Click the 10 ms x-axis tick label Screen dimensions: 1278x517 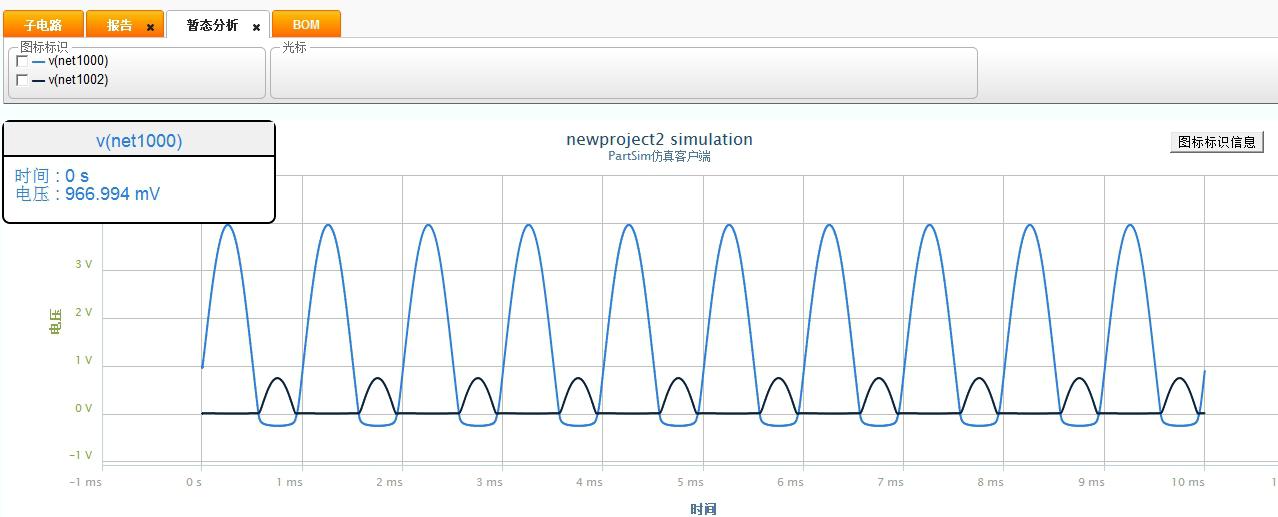[x=1187, y=482]
